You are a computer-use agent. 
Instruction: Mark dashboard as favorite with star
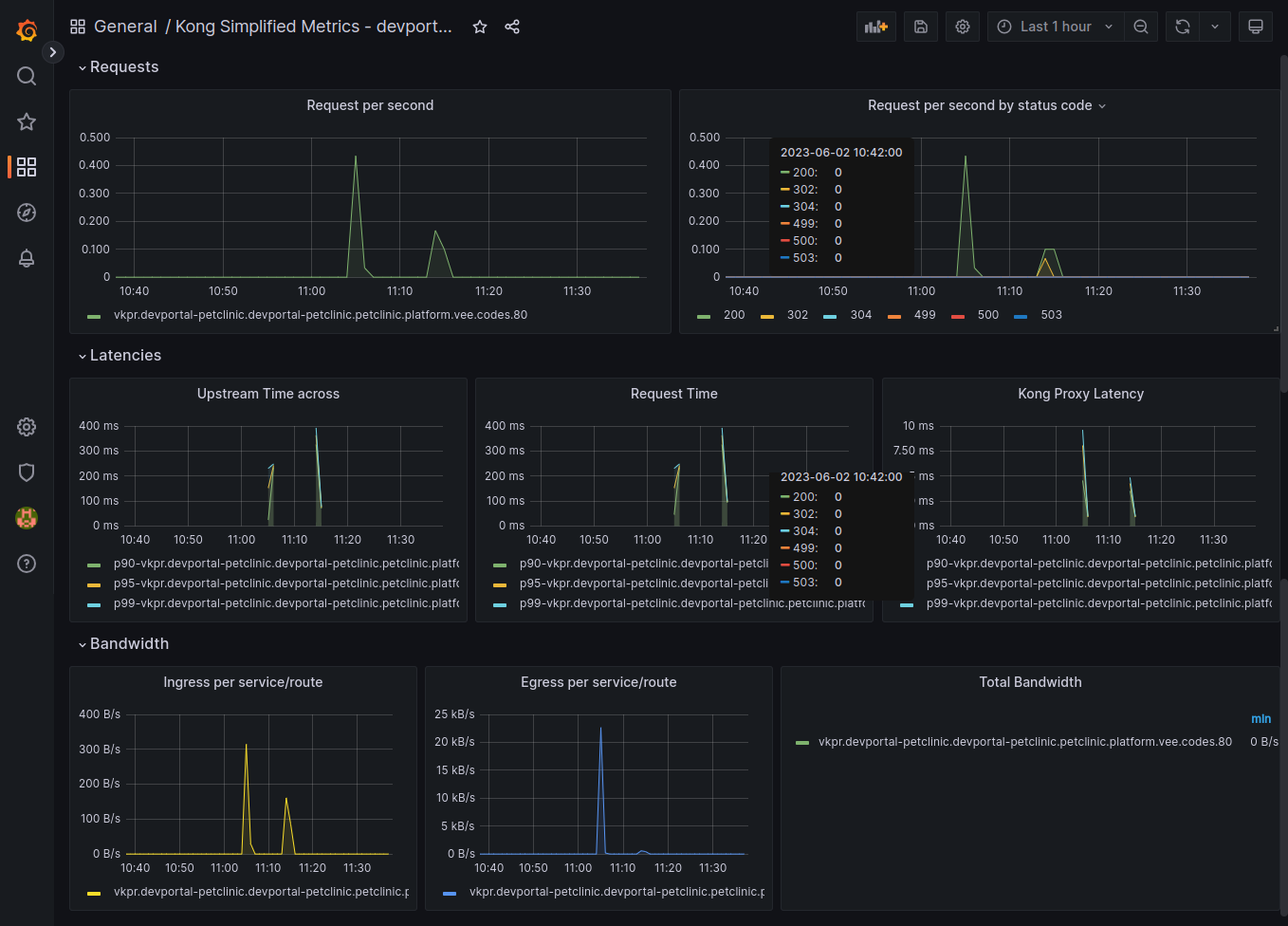click(x=480, y=27)
